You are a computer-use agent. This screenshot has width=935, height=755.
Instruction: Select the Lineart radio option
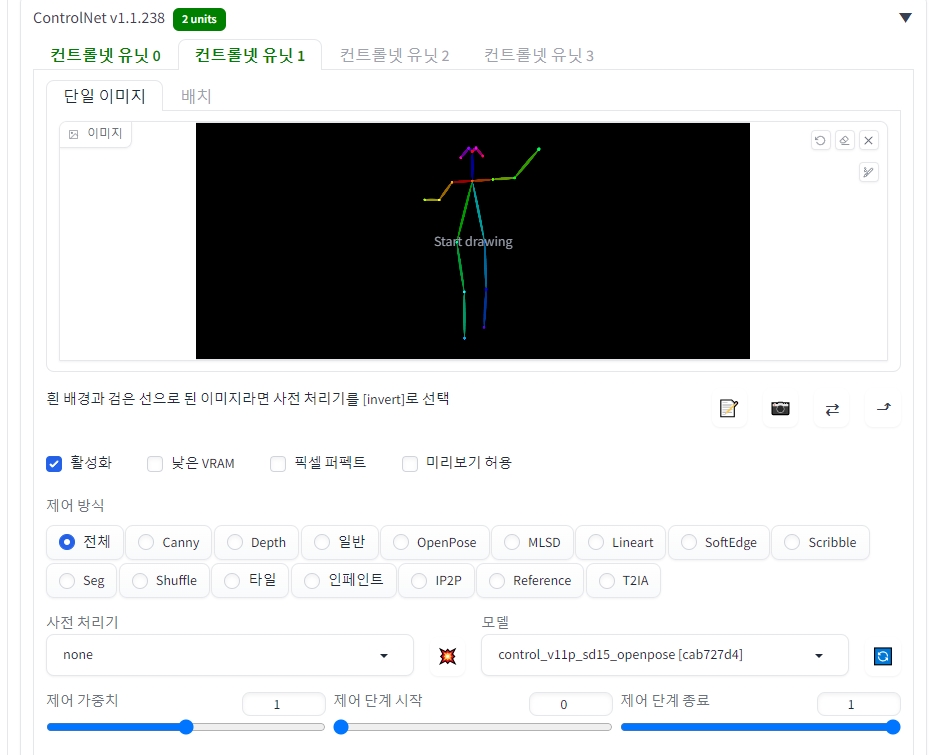[x=621, y=542]
